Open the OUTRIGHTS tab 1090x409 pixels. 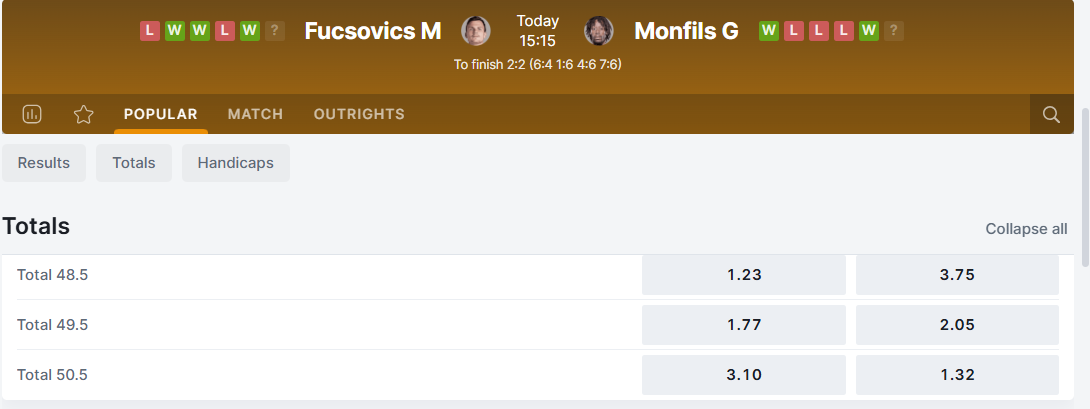click(359, 114)
